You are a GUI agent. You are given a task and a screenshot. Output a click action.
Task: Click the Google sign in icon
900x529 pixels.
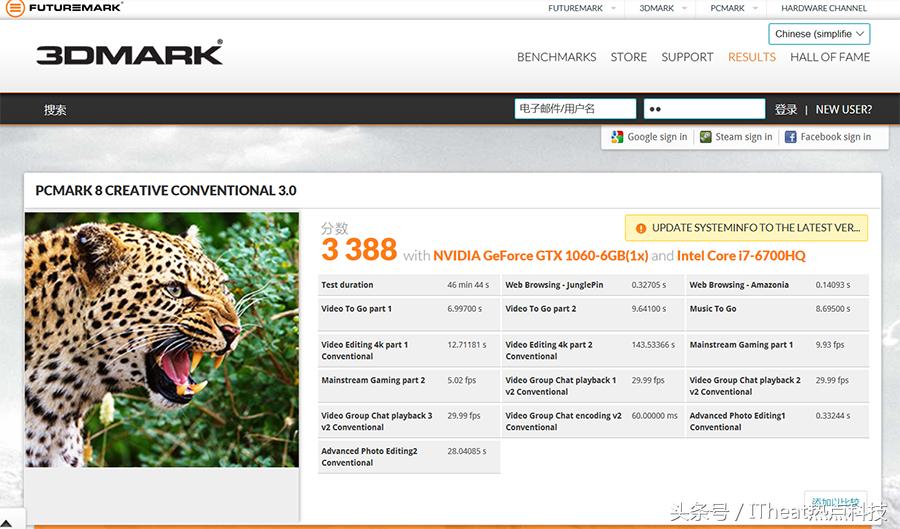click(x=617, y=137)
